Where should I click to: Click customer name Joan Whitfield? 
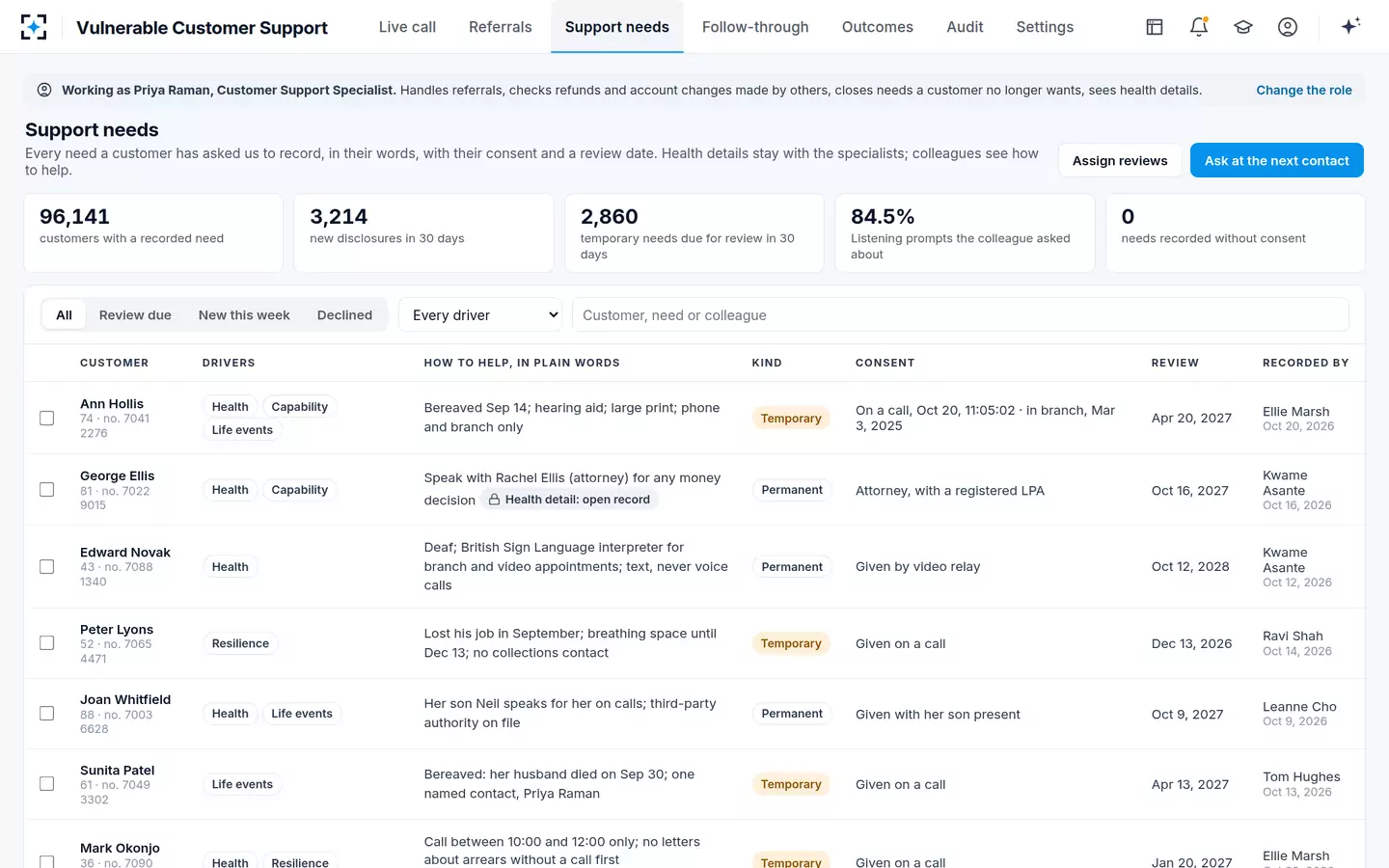(x=125, y=699)
